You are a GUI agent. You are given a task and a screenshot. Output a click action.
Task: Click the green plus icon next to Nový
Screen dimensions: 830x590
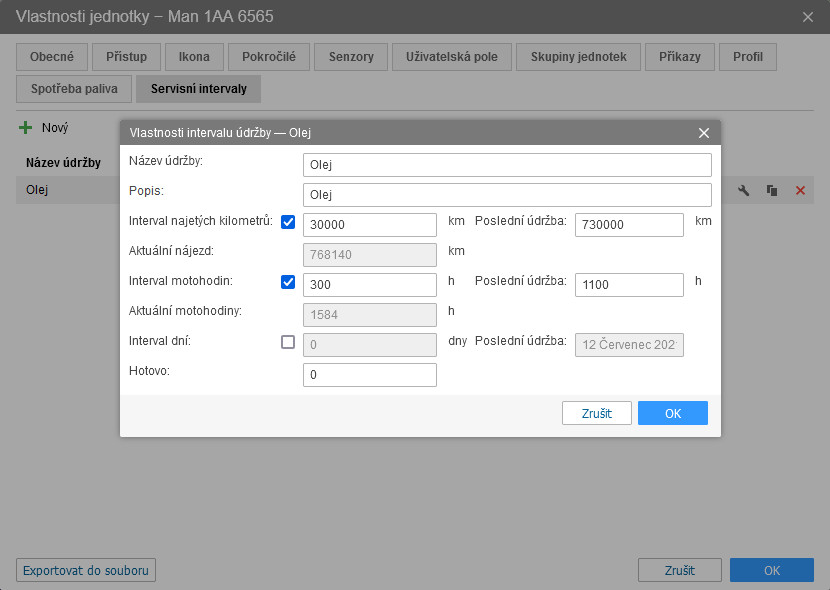(x=26, y=128)
